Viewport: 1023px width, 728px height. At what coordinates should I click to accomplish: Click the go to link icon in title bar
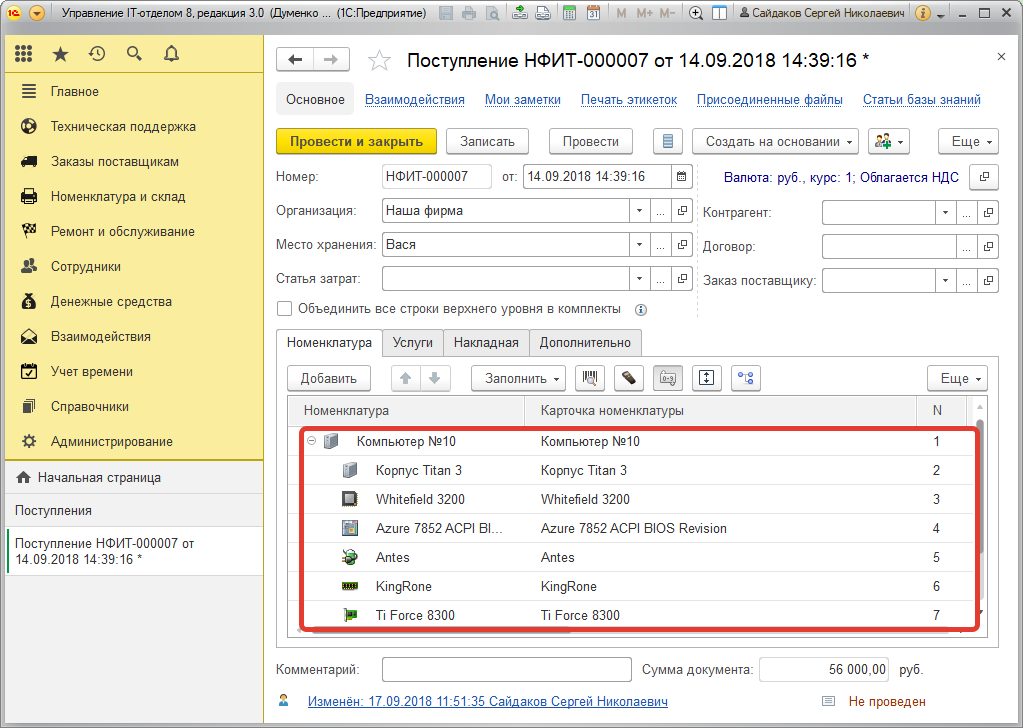click(543, 12)
